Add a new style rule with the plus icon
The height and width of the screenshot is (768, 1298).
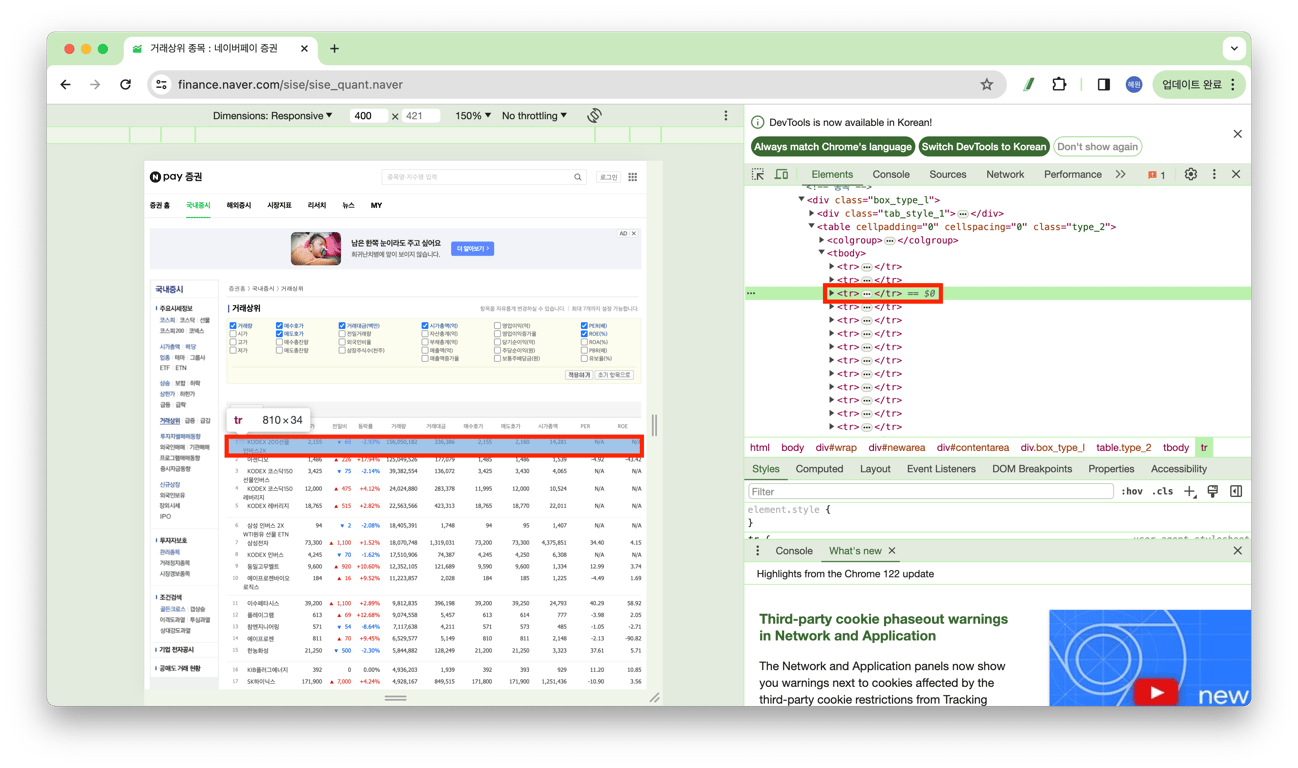coord(1189,492)
